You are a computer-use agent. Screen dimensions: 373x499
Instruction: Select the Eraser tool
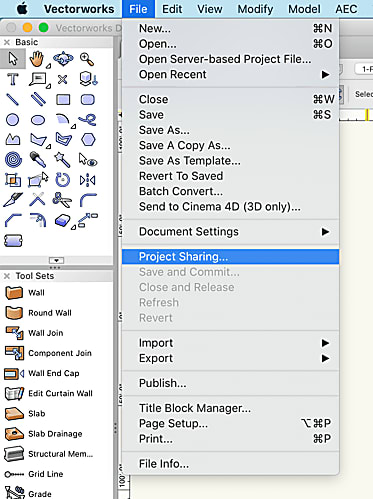pyautogui.click(x=63, y=220)
